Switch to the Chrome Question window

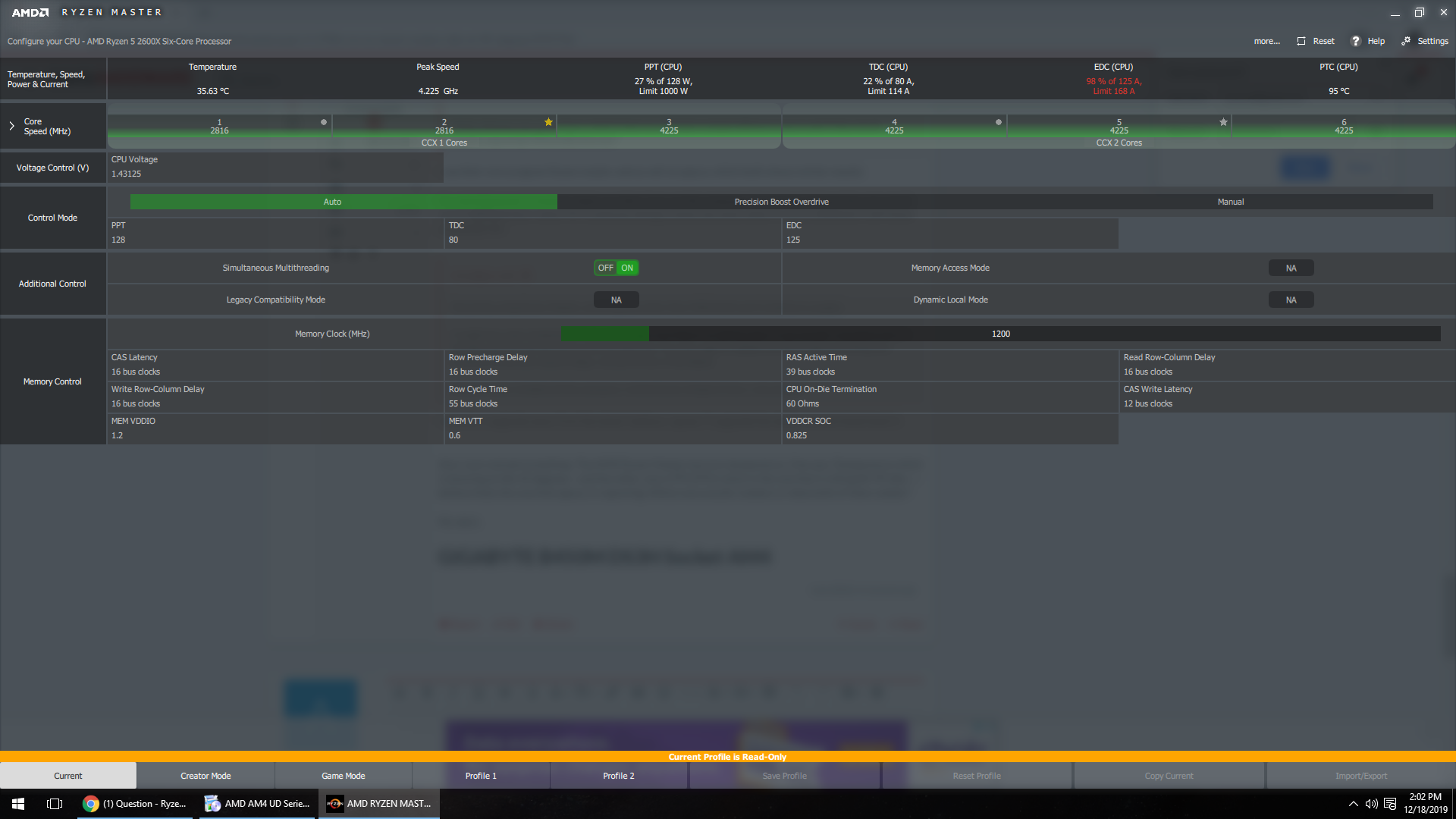(x=136, y=804)
